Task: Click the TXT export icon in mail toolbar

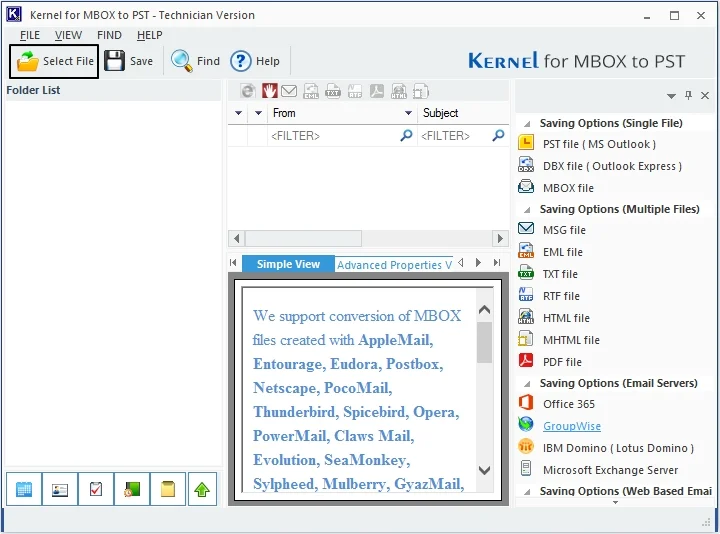Action: coord(332,91)
